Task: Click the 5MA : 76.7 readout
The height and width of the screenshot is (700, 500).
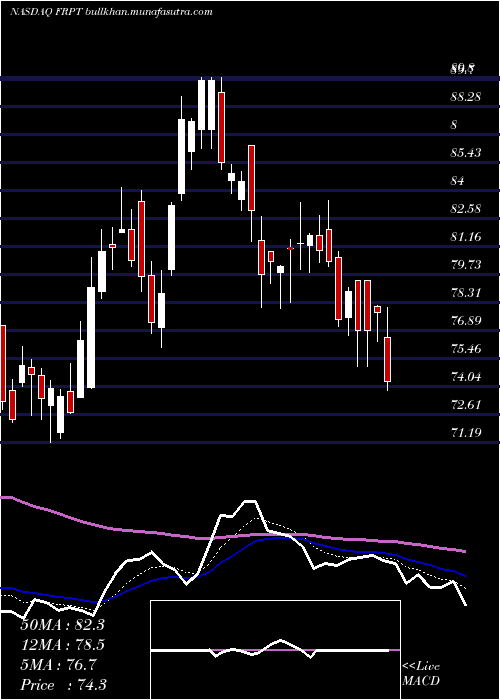Action: click(x=58, y=665)
